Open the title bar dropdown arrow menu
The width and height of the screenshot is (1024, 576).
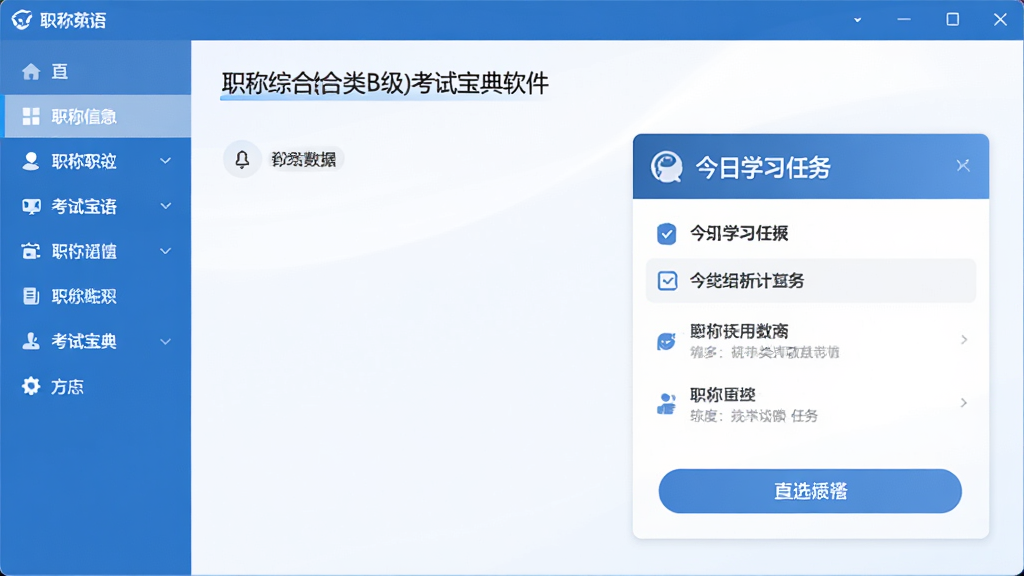(x=857, y=20)
